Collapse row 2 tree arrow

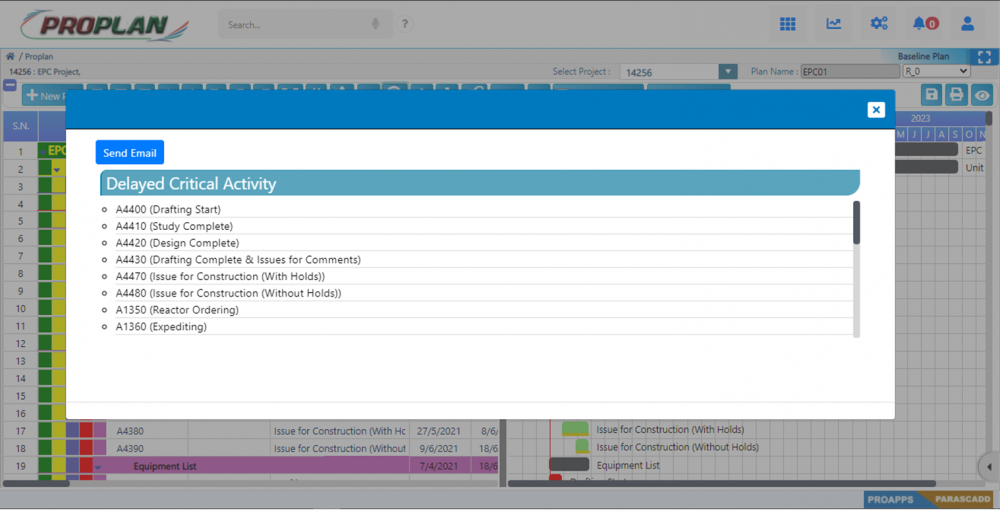click(57, 170)
